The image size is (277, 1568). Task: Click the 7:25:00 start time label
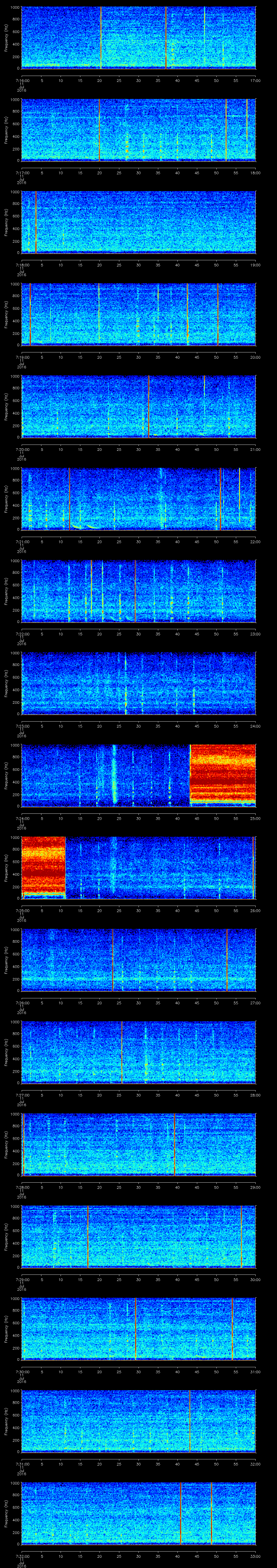tap(22, 910)
